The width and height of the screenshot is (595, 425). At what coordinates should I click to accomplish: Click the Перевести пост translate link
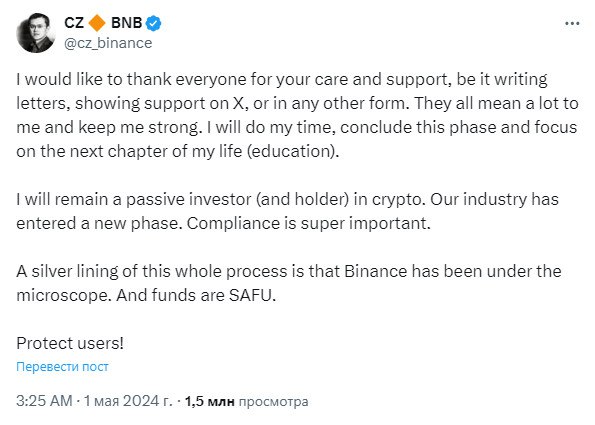tap(62, 367)
